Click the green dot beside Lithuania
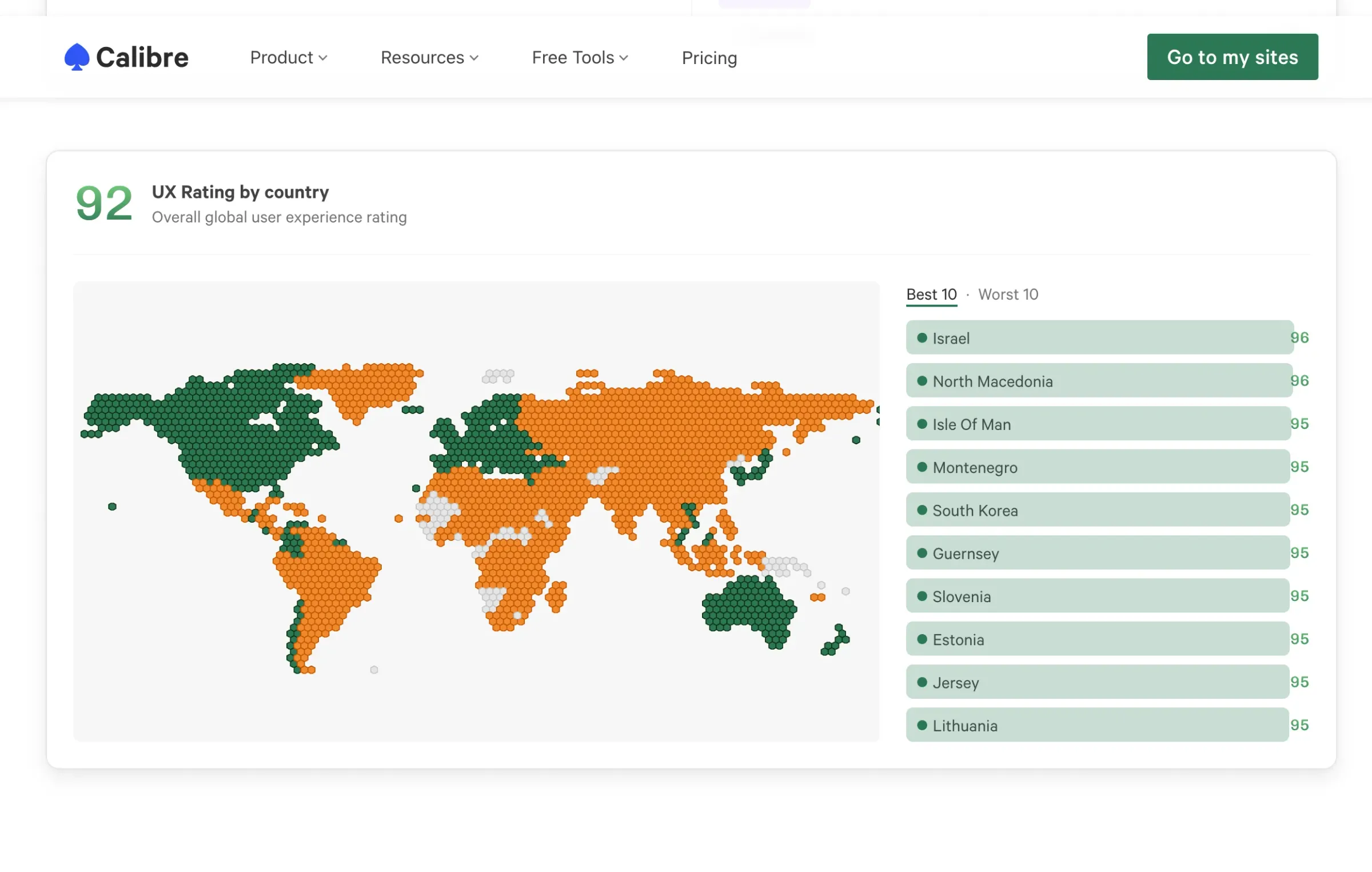Viewport: 1372px width, 872px height. [x=922, y=725]
